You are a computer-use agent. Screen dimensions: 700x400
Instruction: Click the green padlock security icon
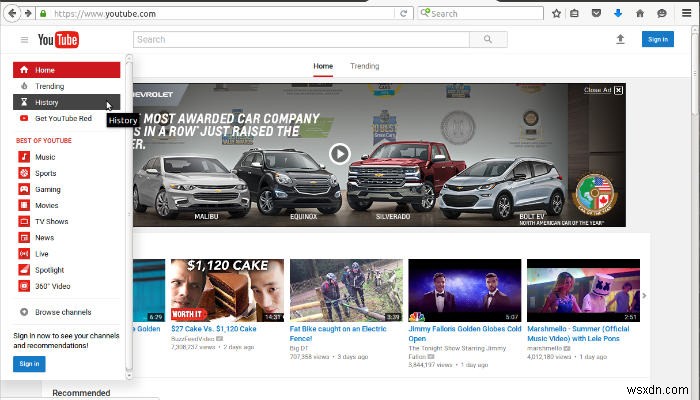[43, 14]
